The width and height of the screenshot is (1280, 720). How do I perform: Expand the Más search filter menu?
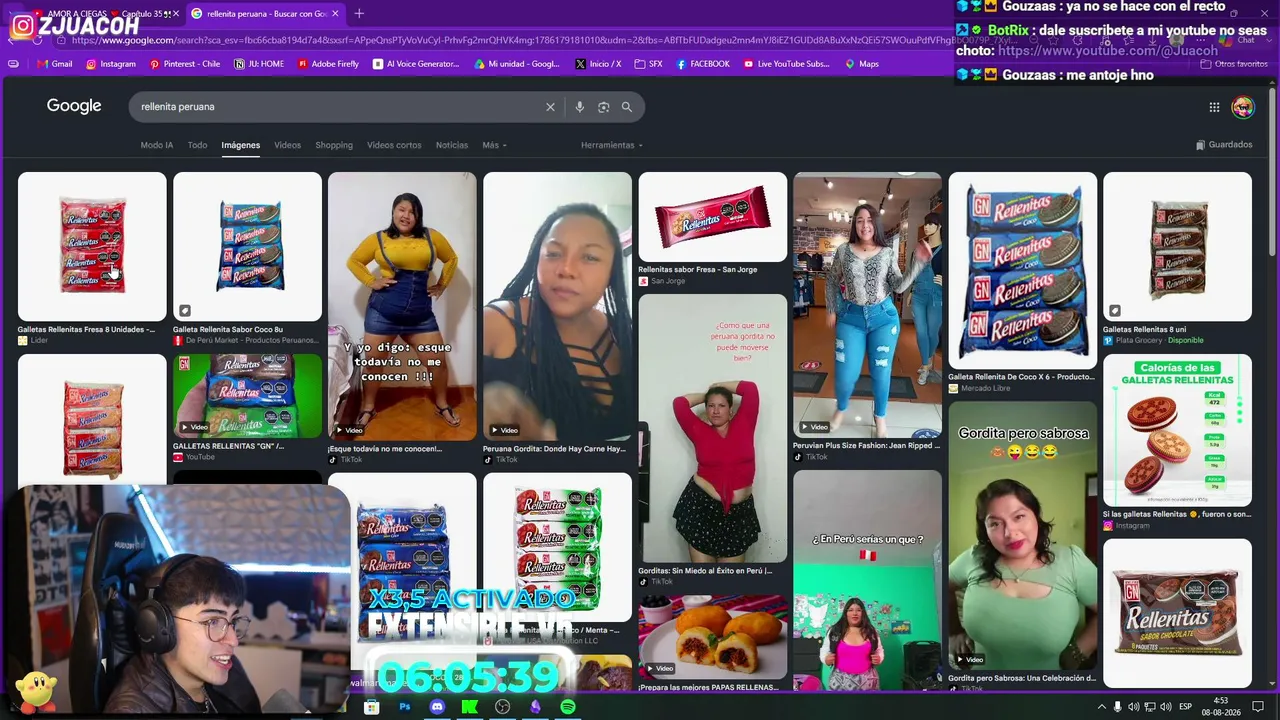(494, 145)
